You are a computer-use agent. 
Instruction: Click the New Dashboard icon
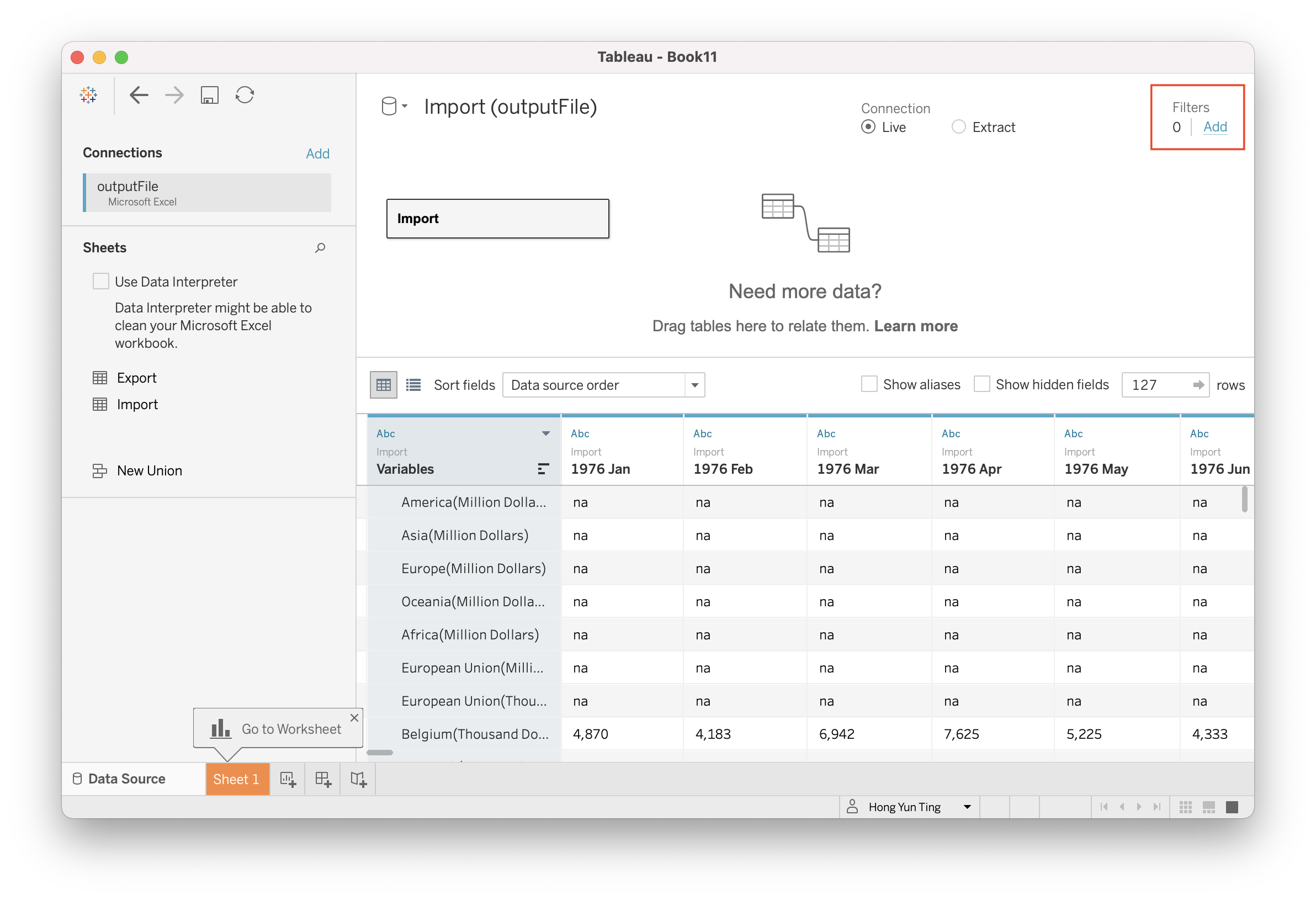point(323,780)
